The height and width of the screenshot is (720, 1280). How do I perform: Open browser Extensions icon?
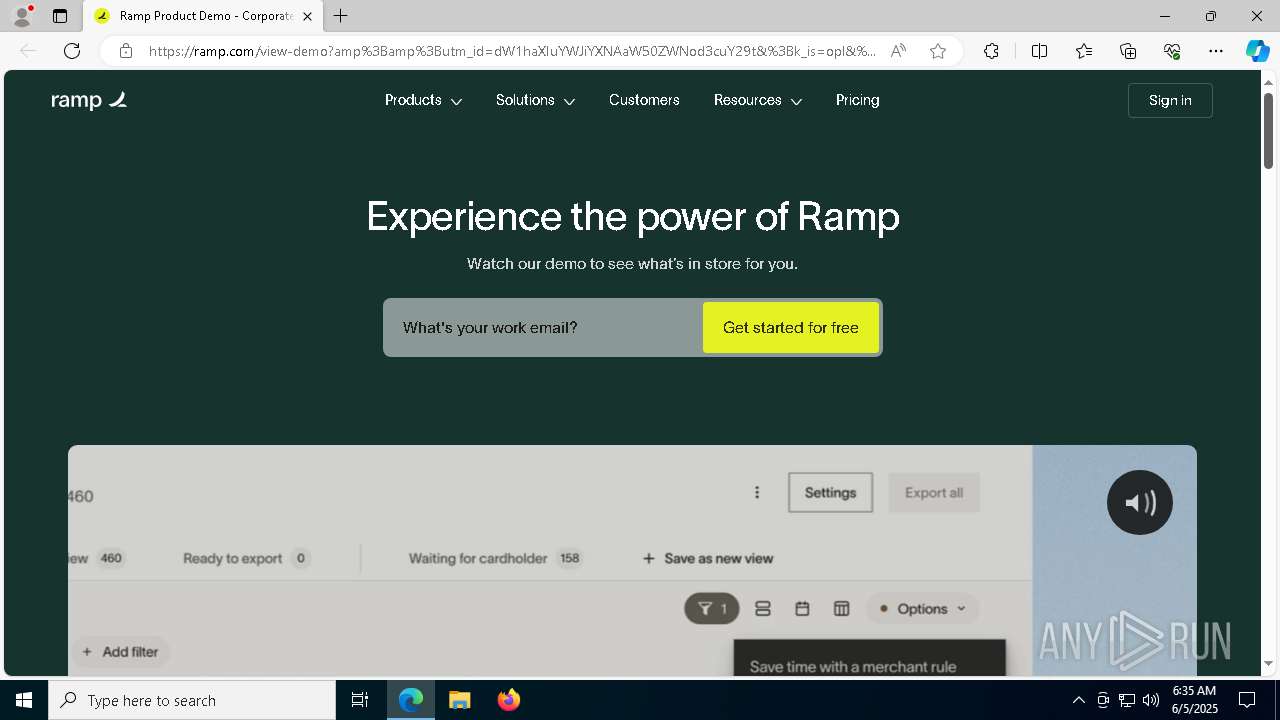(991, 51)
